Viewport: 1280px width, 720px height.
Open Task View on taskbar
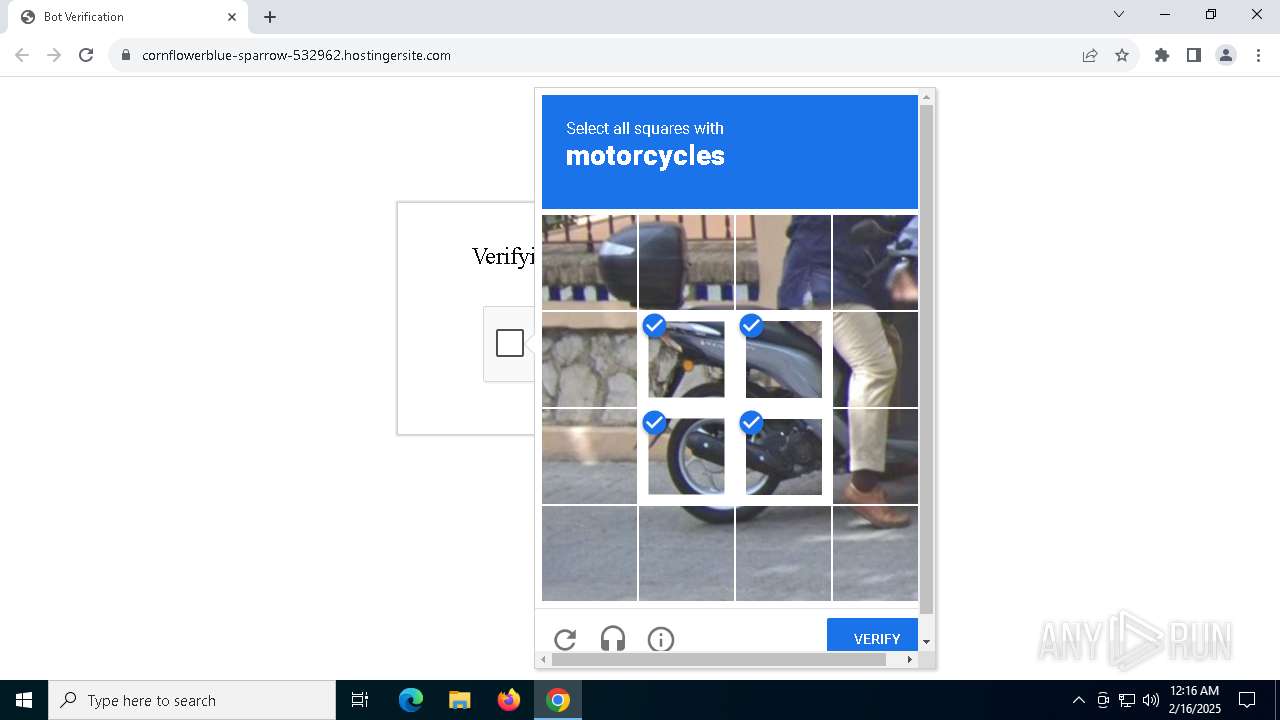pos(360,700)
